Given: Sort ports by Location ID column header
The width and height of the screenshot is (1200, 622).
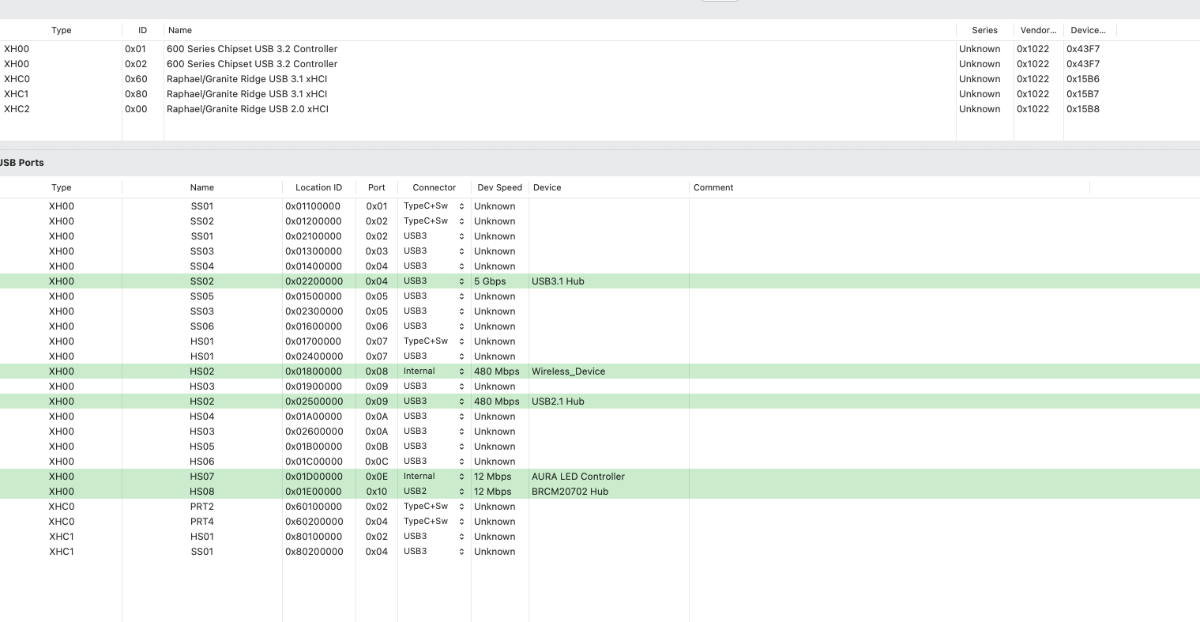Looking at the screenshot, I should coord(318,187).
